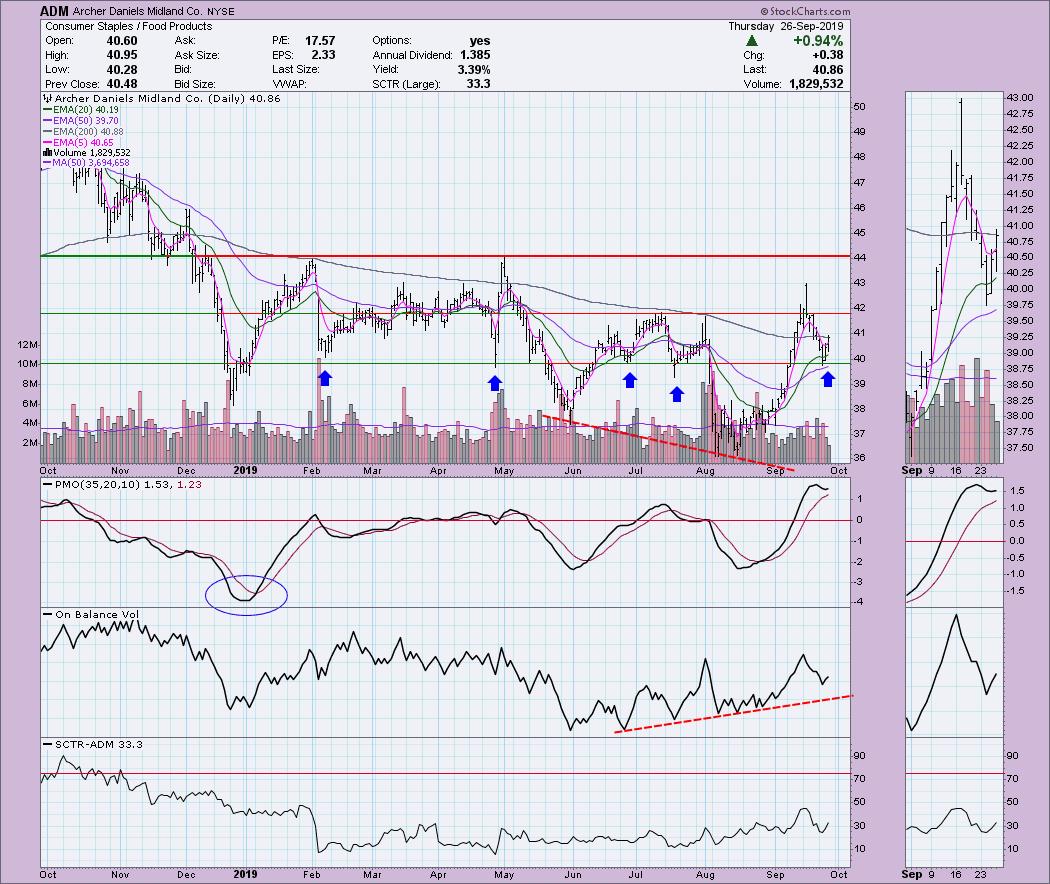
Task: Click the SCTR-ADM 33.3 panel label
Action: [x=83, y=745]
